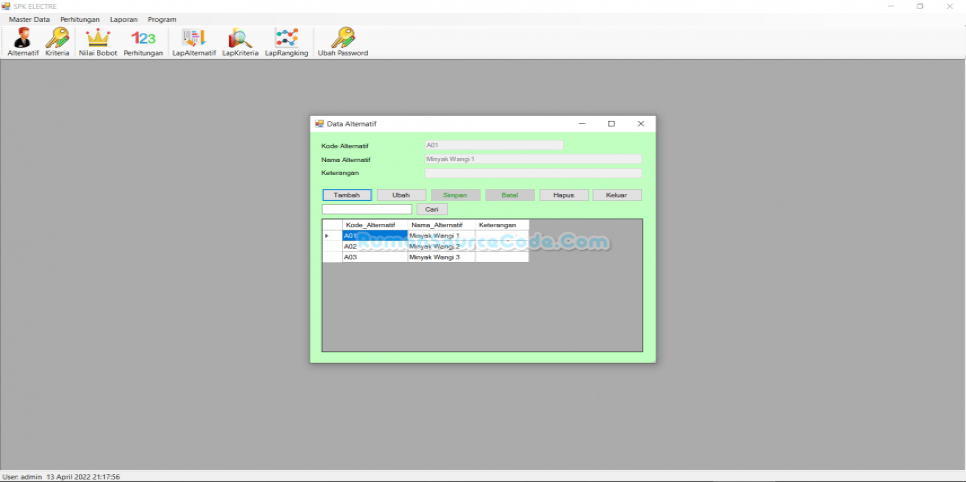Focus the search text field beside Cari
Screen dimensions: 966x482
(367, 210)
